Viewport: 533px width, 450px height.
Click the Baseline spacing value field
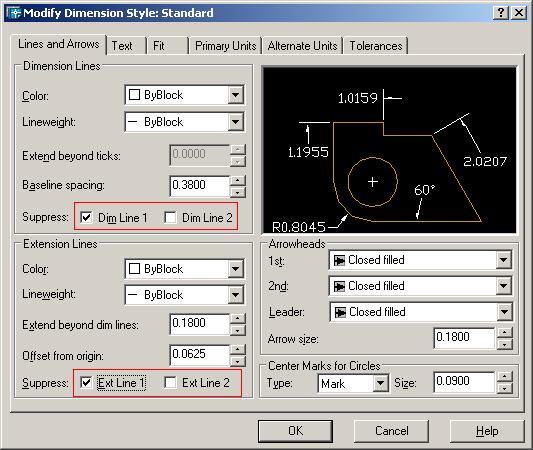(200, 186)
